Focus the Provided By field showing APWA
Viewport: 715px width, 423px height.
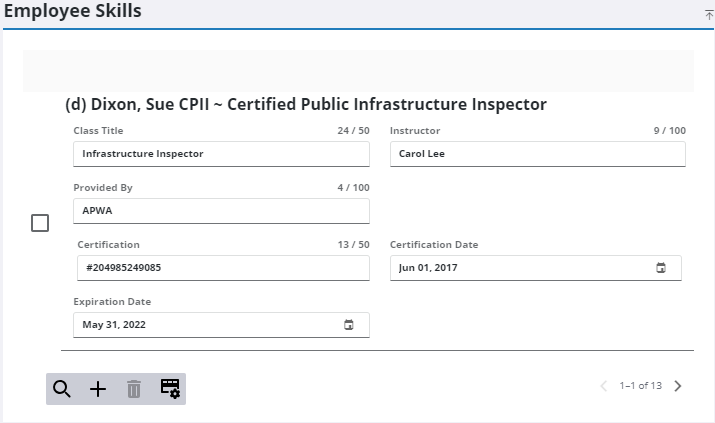(220, 211)
